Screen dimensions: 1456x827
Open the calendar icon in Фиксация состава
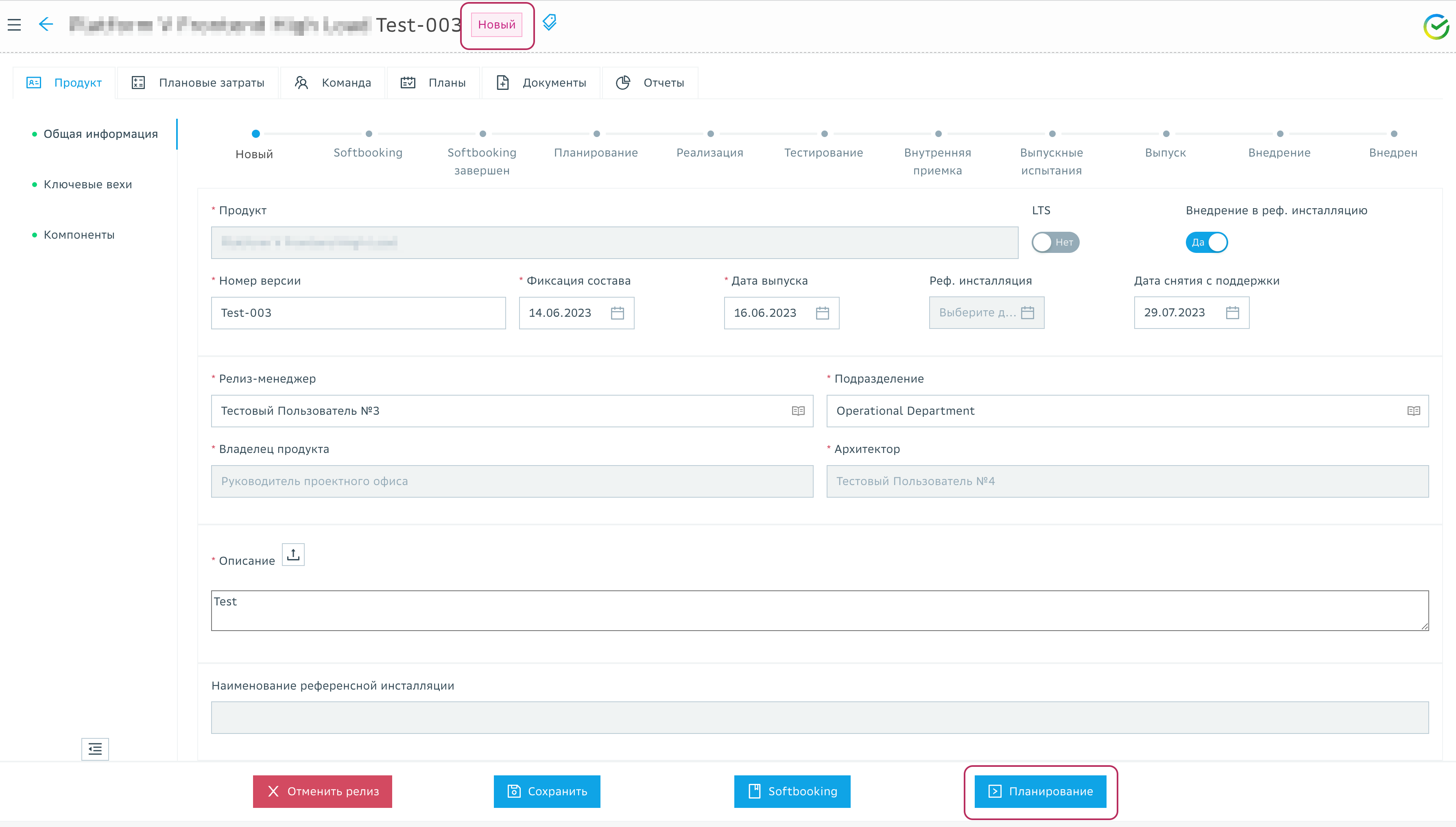coord(617,313)
